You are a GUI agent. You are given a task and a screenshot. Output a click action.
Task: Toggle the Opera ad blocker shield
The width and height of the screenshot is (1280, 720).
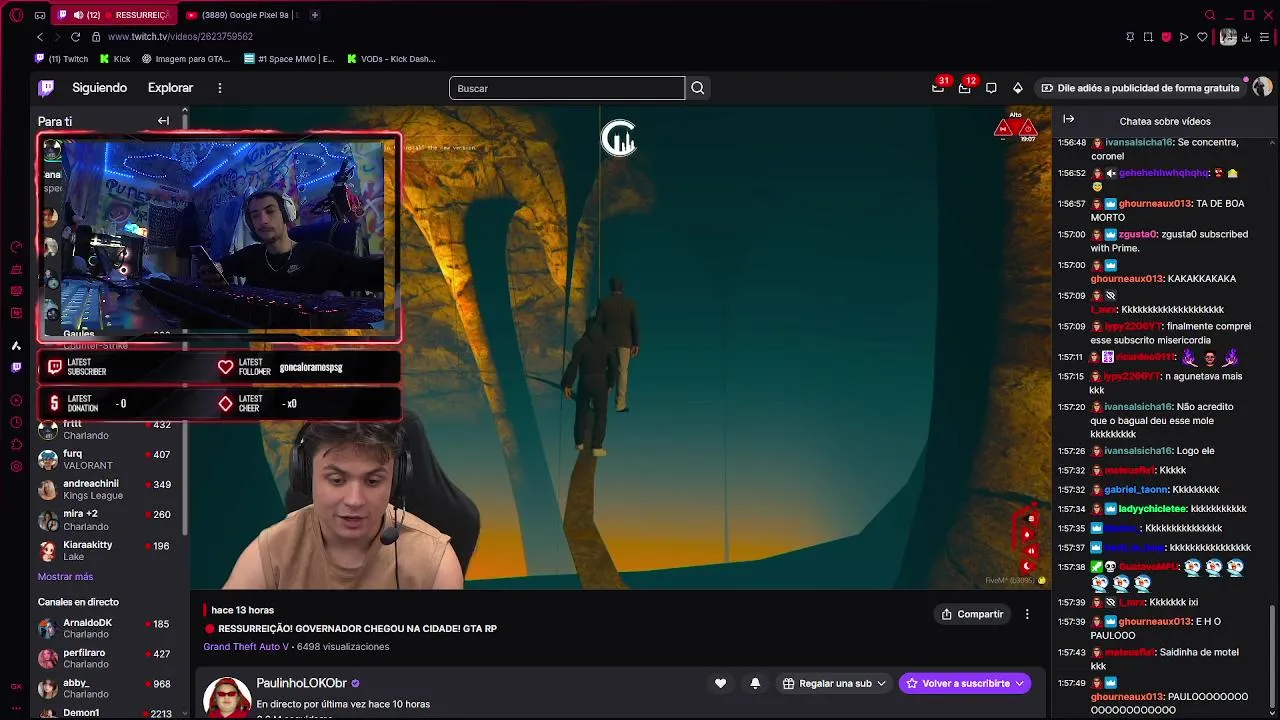click(x=1166, y=37)
